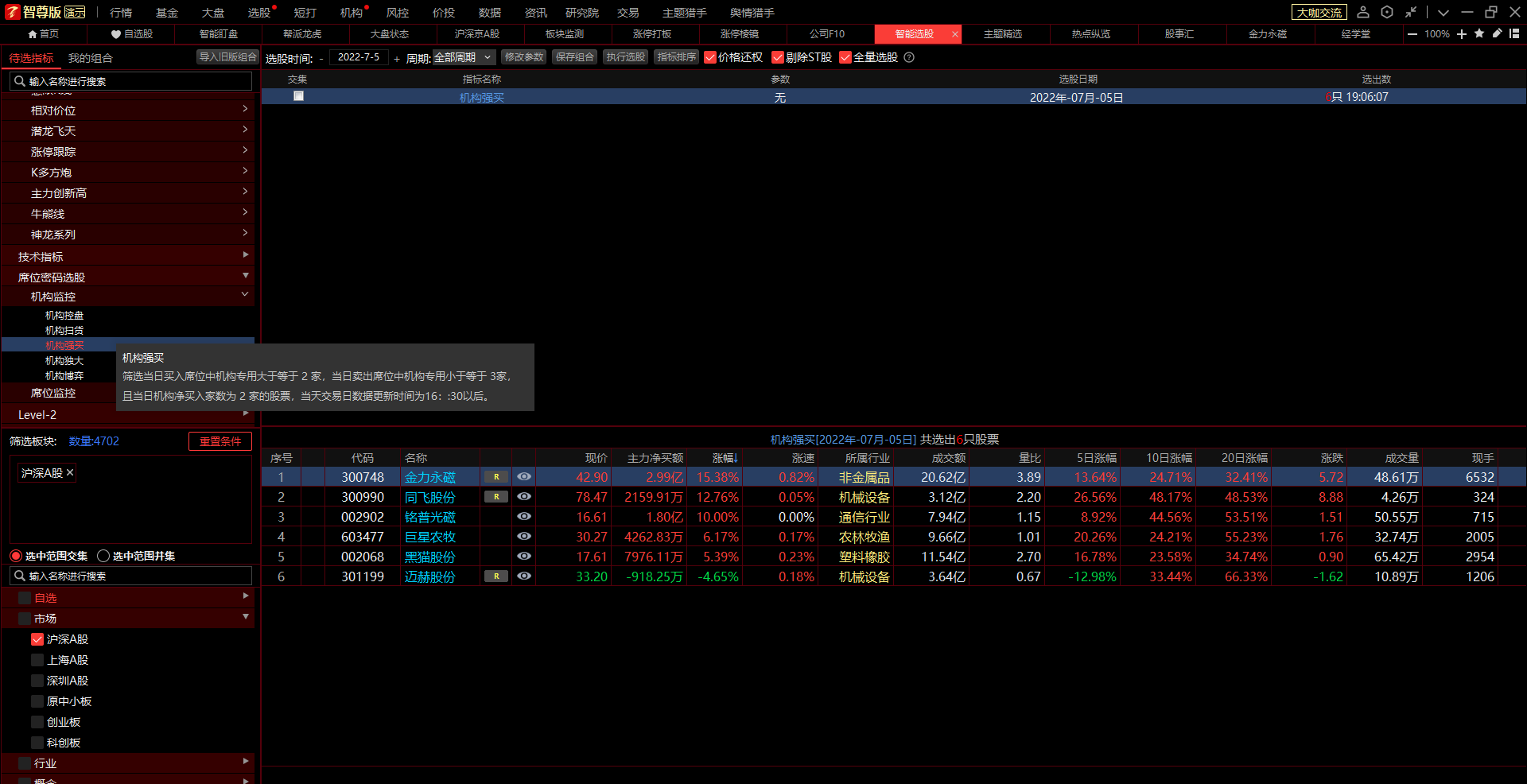1527x784 pixels.
Task: Toggle eye icon for 黑猫股份
Action: click(x=524, y=556)
